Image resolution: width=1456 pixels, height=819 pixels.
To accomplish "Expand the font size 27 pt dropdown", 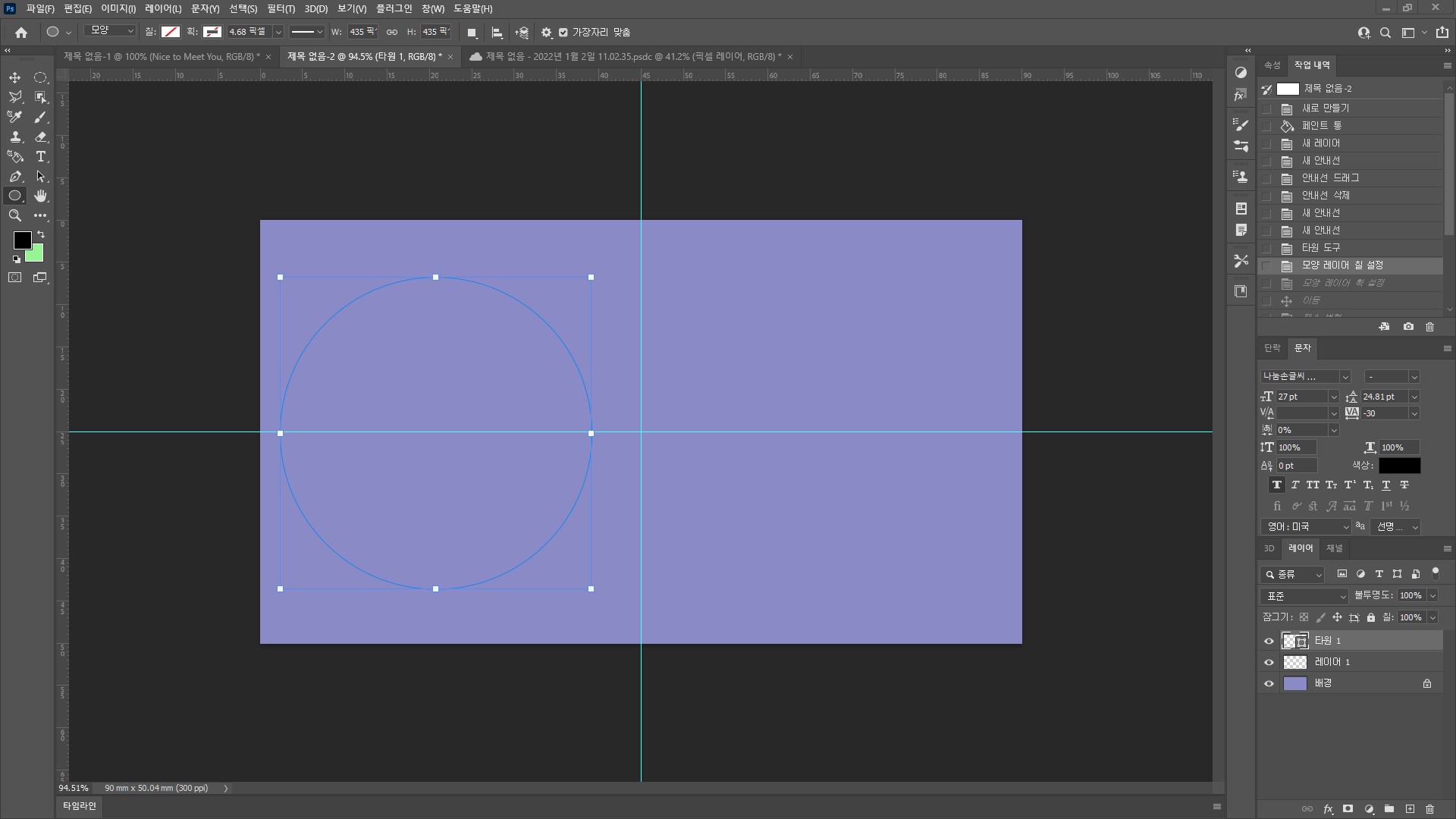I will coord(1333,397).
